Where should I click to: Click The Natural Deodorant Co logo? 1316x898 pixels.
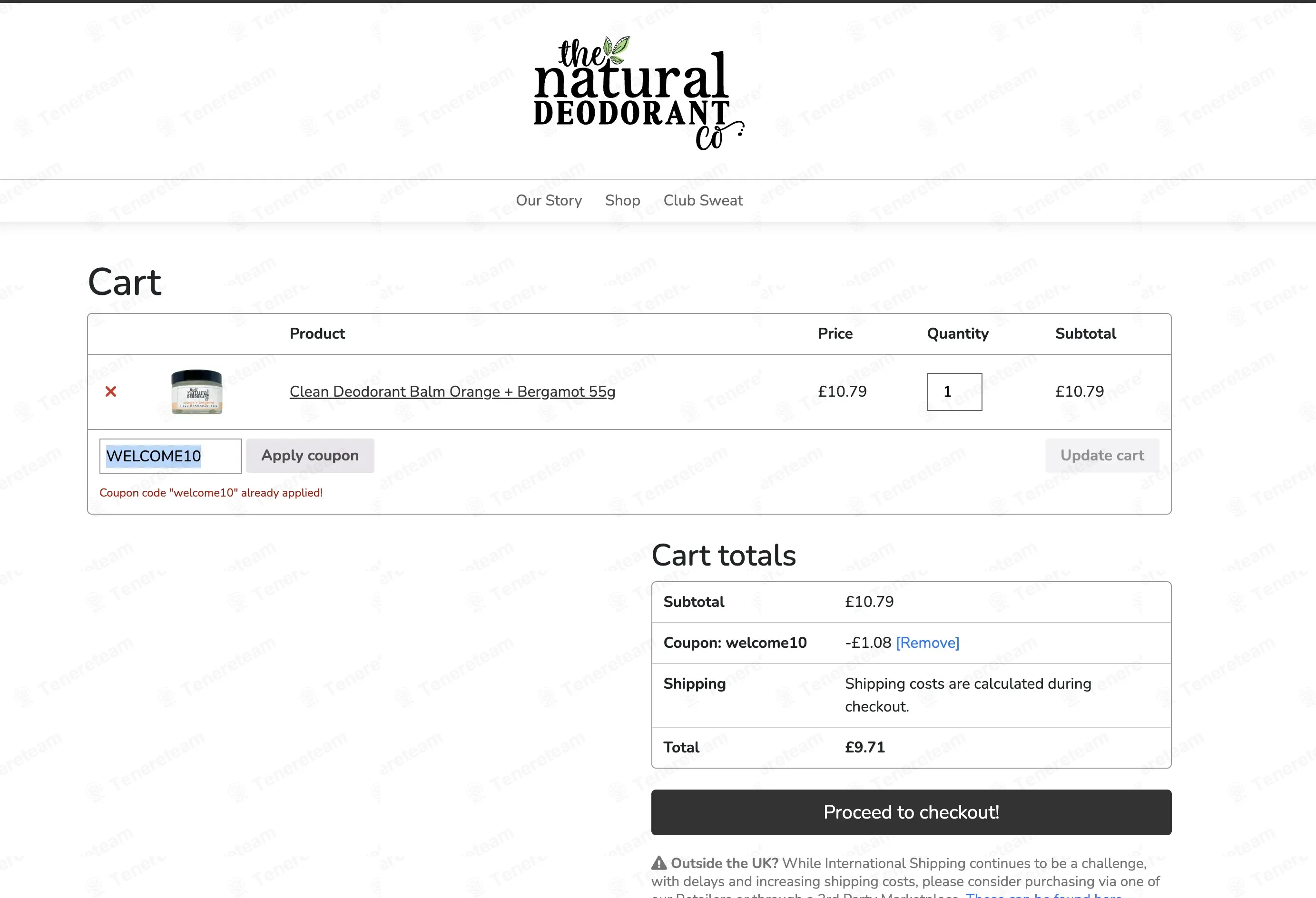point(639,93)
